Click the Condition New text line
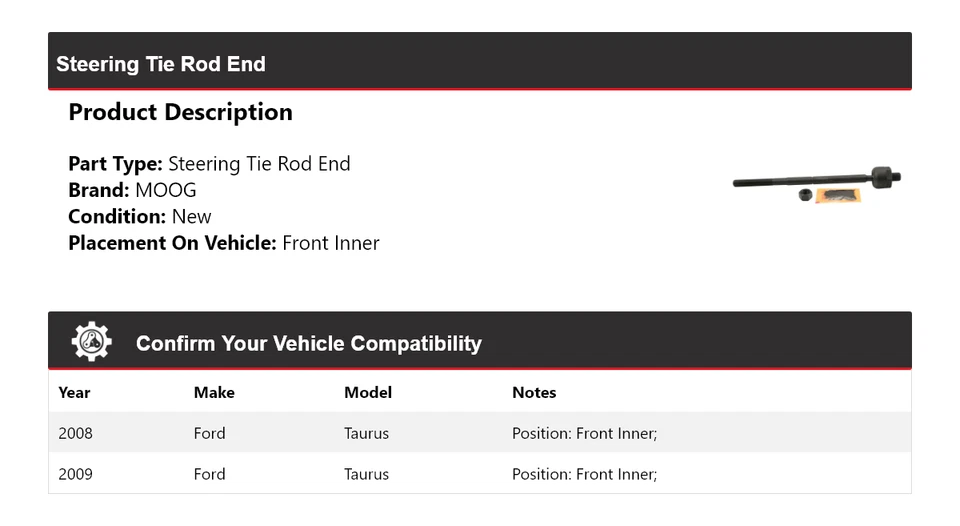This screenshot has width=960, height=526. point(140,216)
